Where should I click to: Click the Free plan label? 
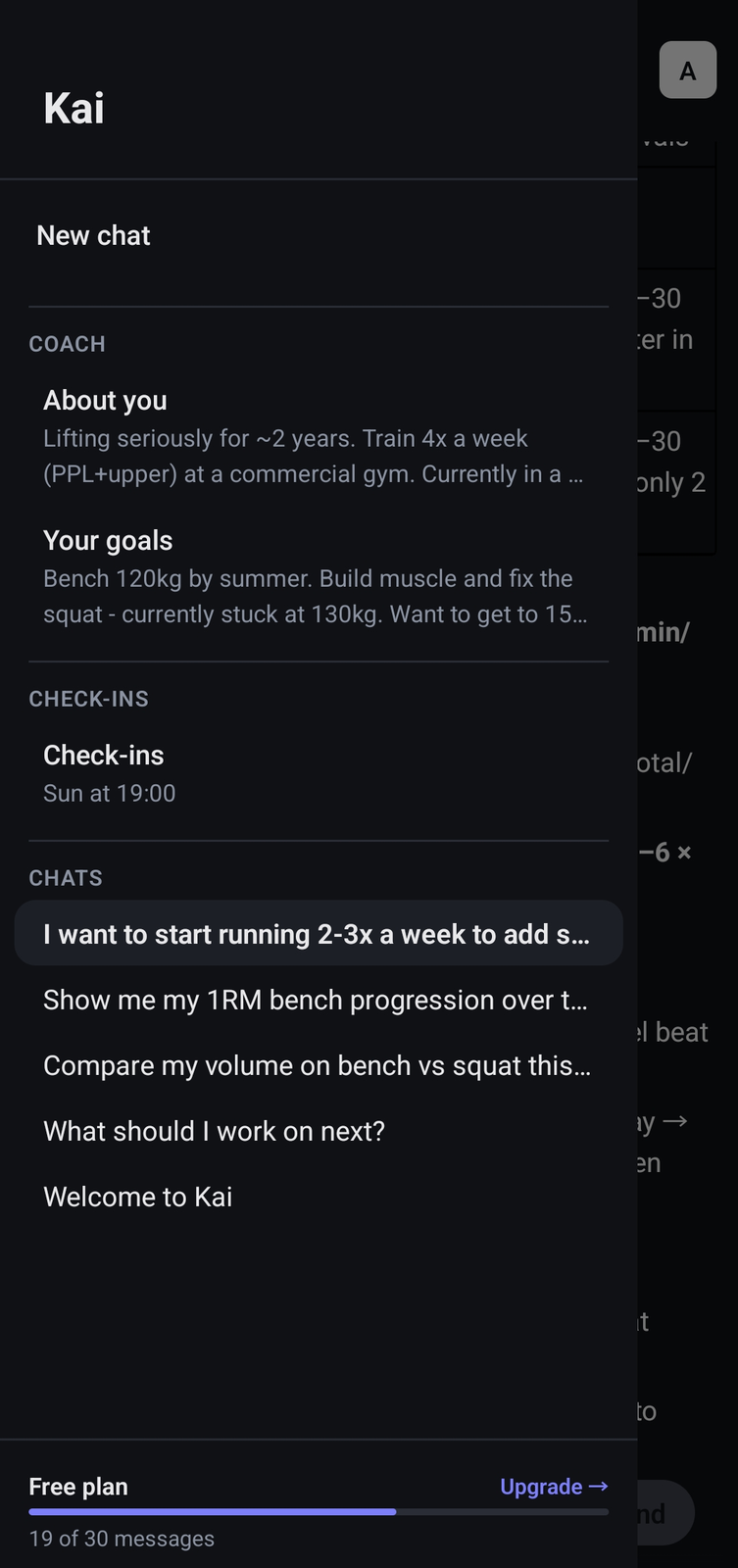point(77,1486)
